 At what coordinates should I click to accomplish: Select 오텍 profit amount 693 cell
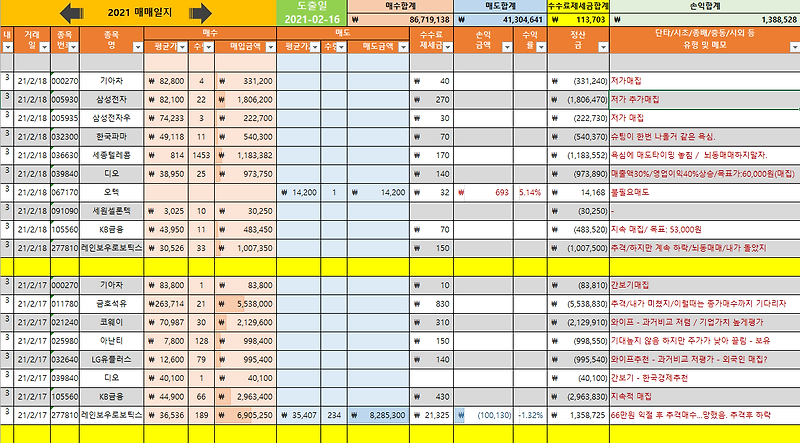(x=483, y=192)
